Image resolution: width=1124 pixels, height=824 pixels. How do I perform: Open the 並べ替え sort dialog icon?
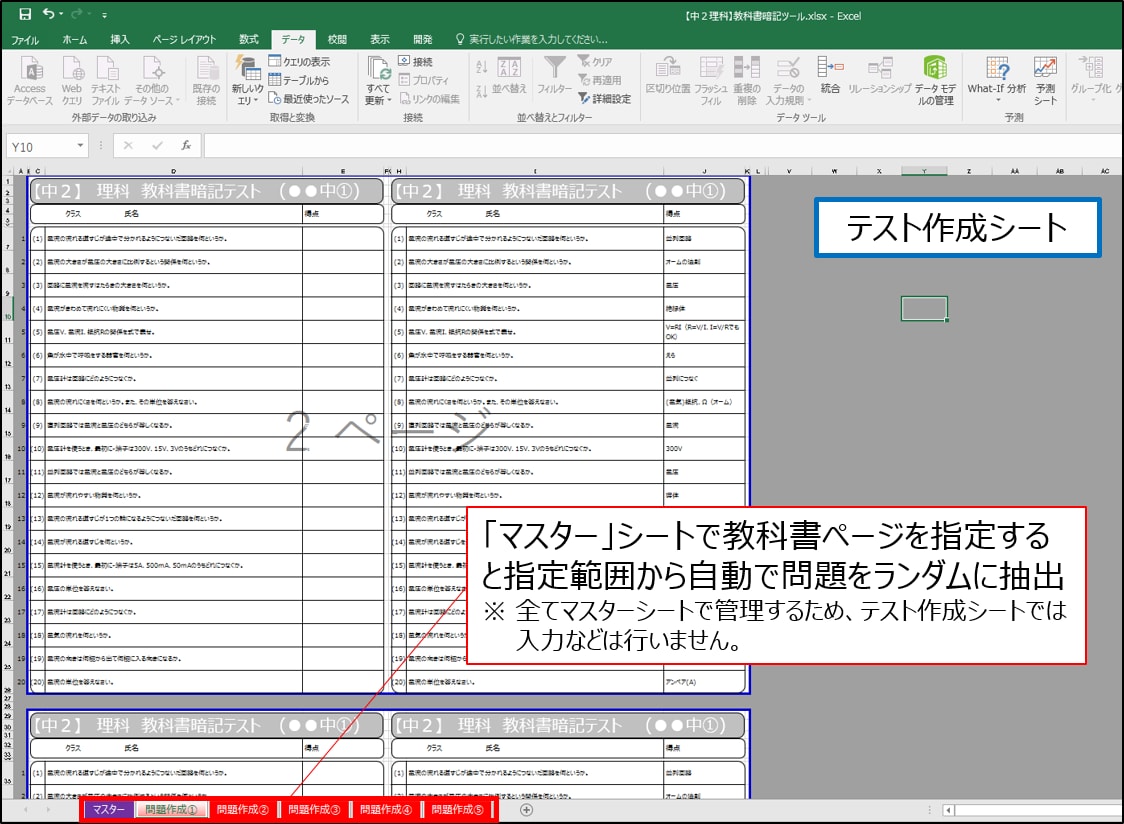[510, 75]
